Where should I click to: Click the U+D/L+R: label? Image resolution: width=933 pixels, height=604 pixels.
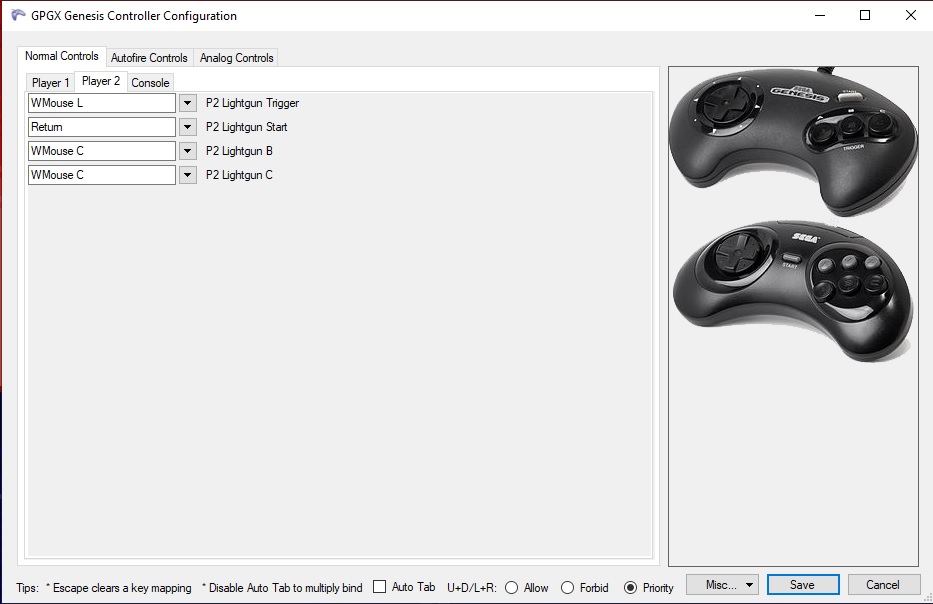(x=472, y=588)
